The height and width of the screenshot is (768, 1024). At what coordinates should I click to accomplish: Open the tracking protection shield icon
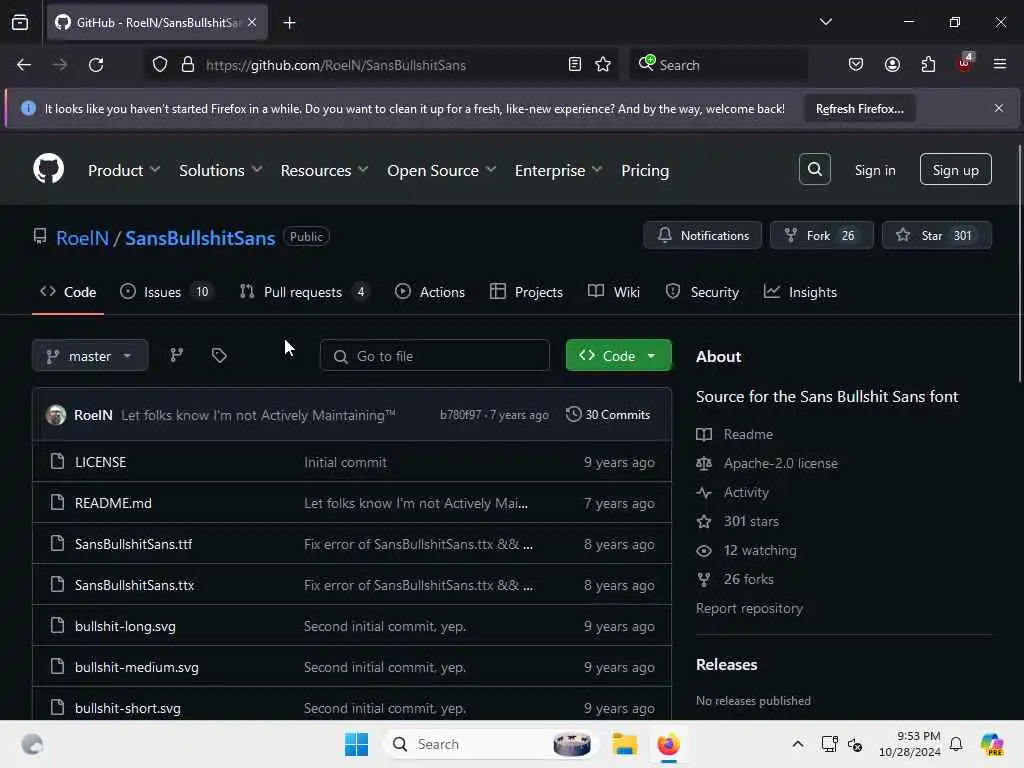[x=160, y=65]
